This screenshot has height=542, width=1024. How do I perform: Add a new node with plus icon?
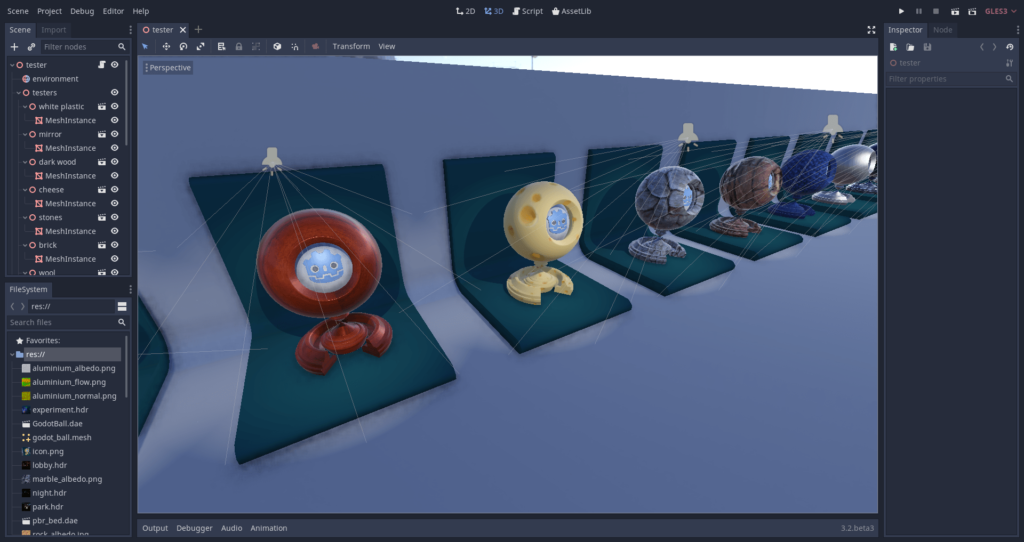(x=14, y=47)
